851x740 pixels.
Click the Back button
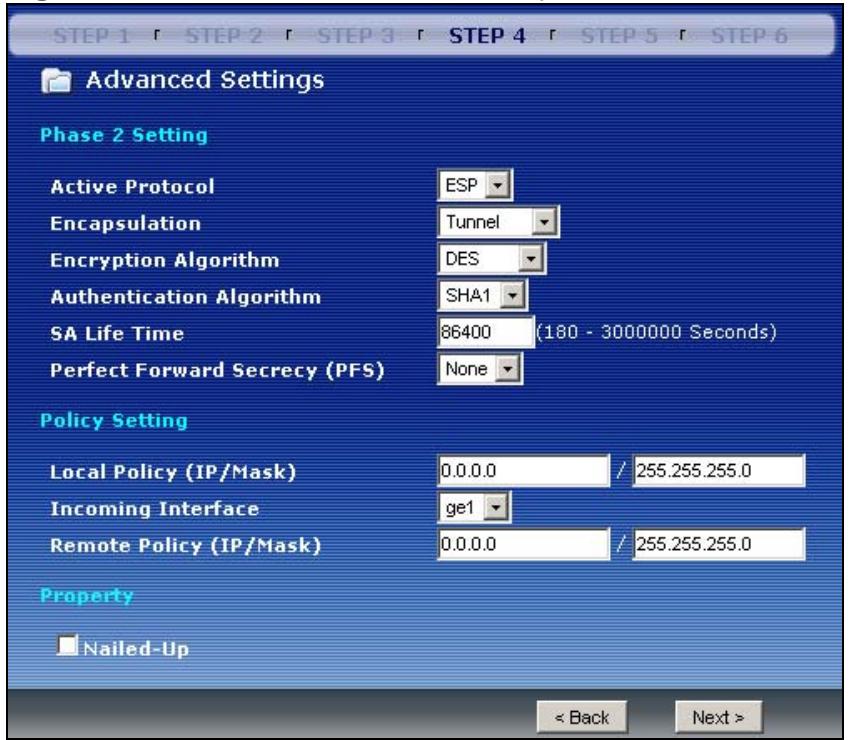tap(582, 717)
